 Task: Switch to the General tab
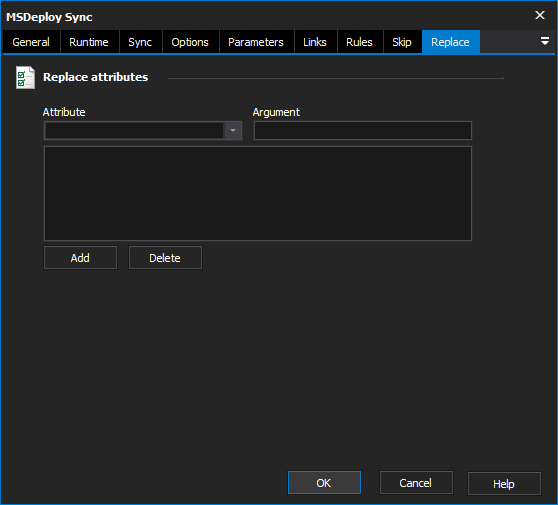click(x=31, y=42)
